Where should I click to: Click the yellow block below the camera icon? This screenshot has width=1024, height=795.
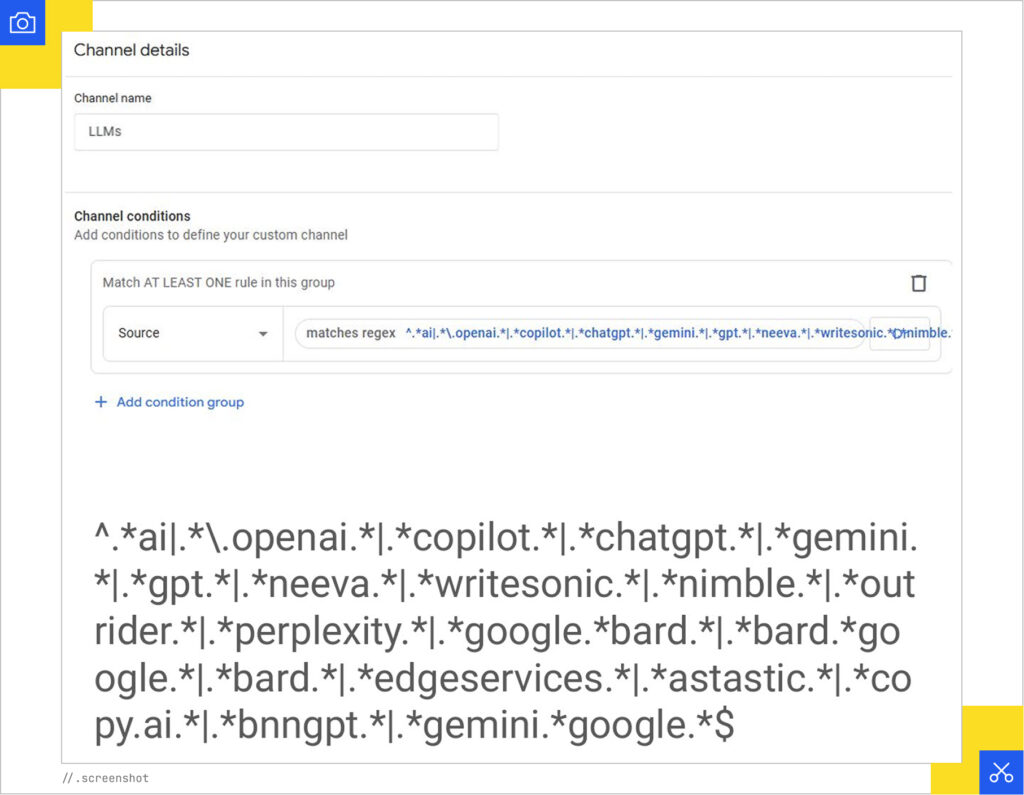click(x=28, y=68)
